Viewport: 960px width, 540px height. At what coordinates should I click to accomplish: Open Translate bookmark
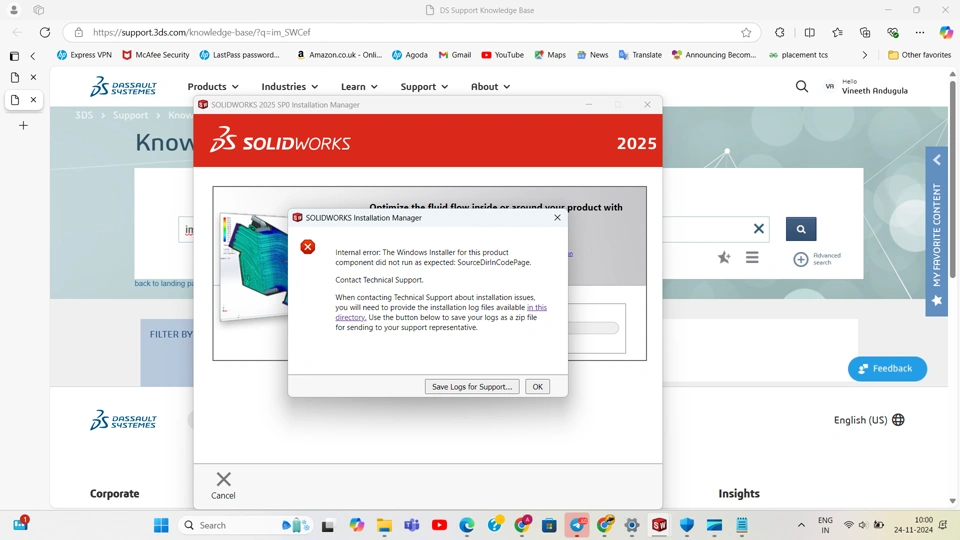[640, 54]
